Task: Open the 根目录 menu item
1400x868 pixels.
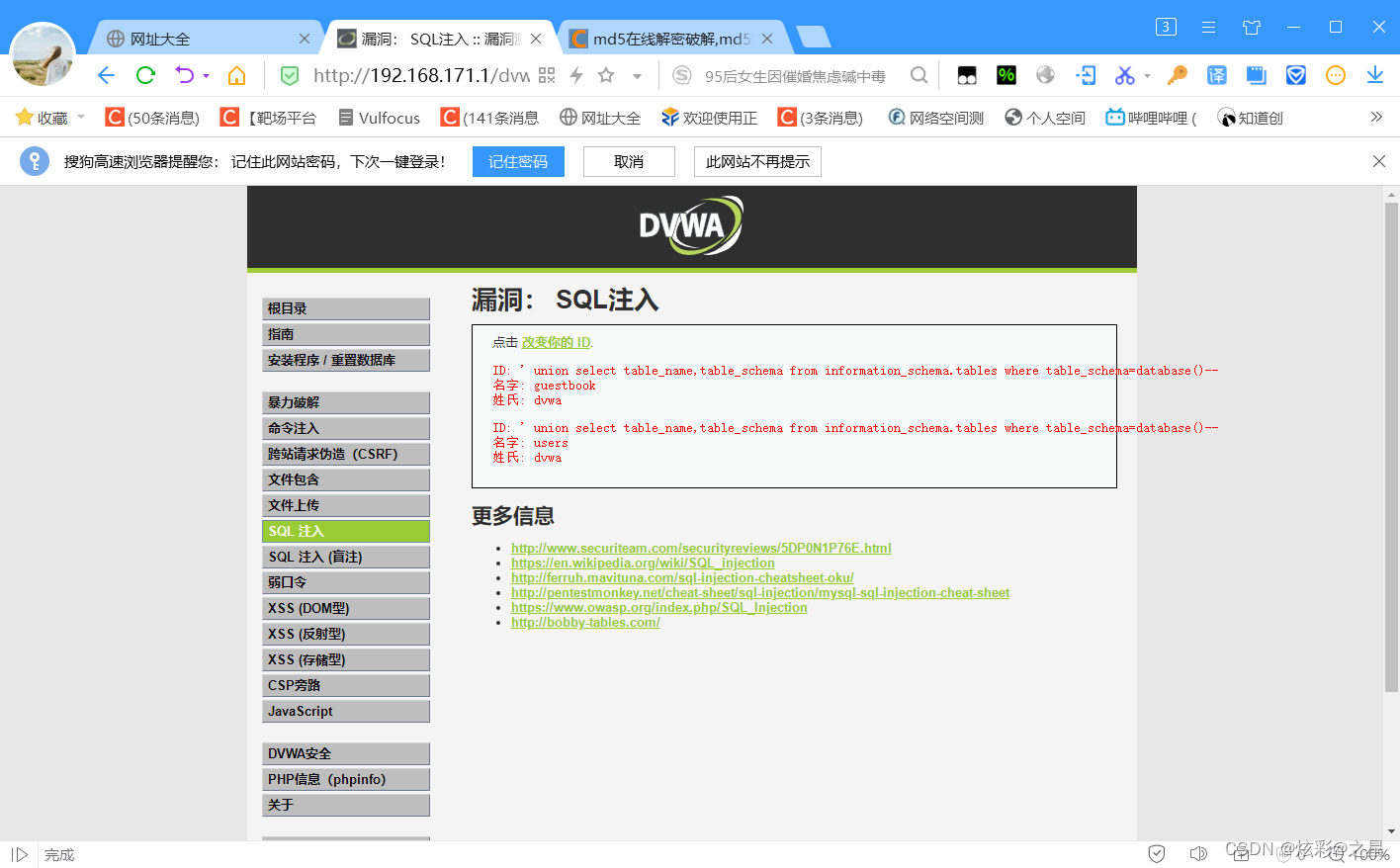Action: coord(346,308)
